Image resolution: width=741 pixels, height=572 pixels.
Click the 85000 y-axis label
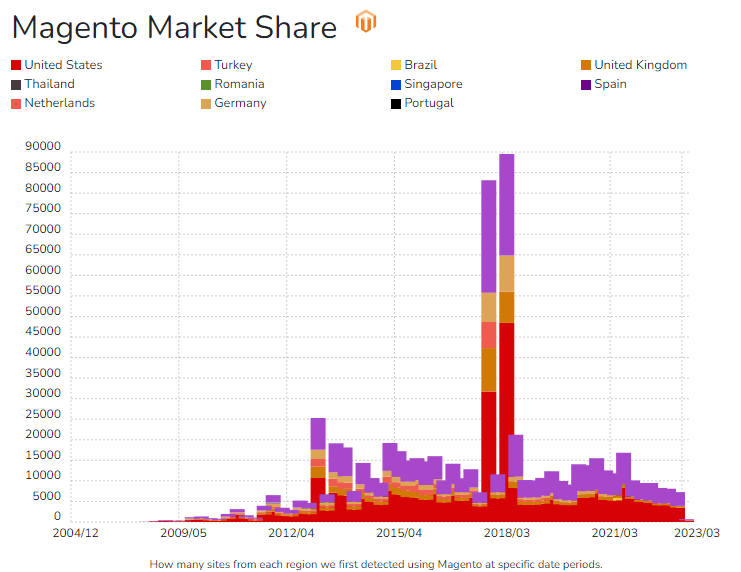point(43,167)
